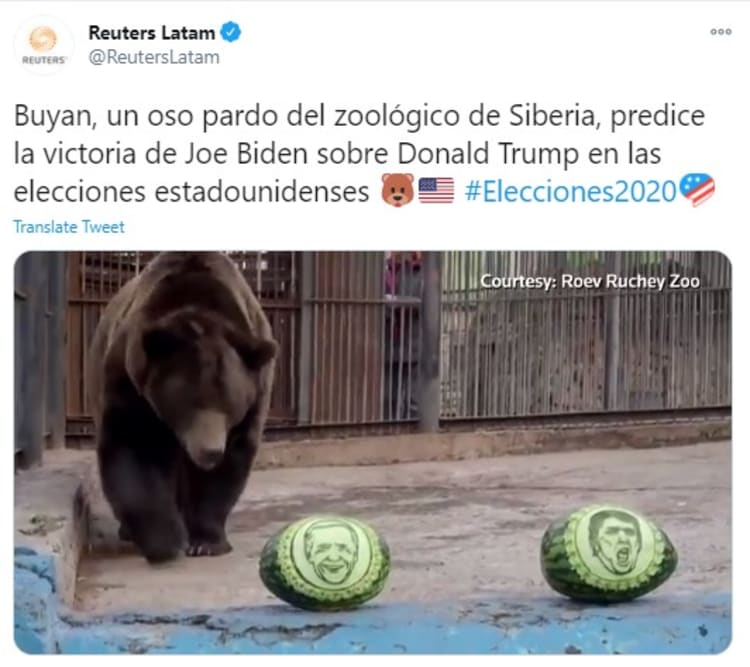Image resolution: width=750 pixels, height=667 pixels.
Task: Open the @ReutersLatam handle link
Action: coord(154,57)
